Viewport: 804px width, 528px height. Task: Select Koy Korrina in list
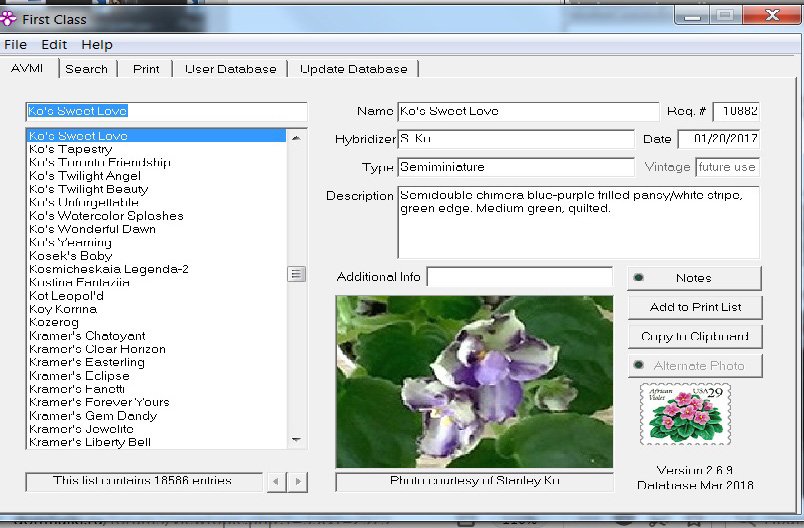(x=156, y=309)
